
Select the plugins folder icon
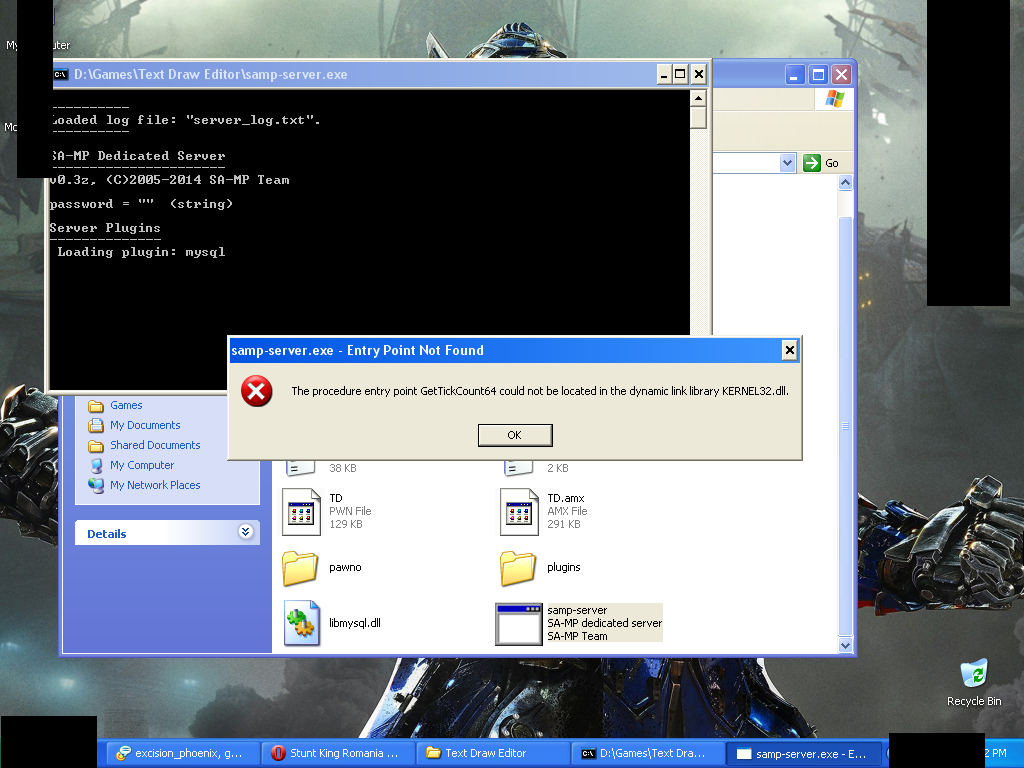pos(518,568)
